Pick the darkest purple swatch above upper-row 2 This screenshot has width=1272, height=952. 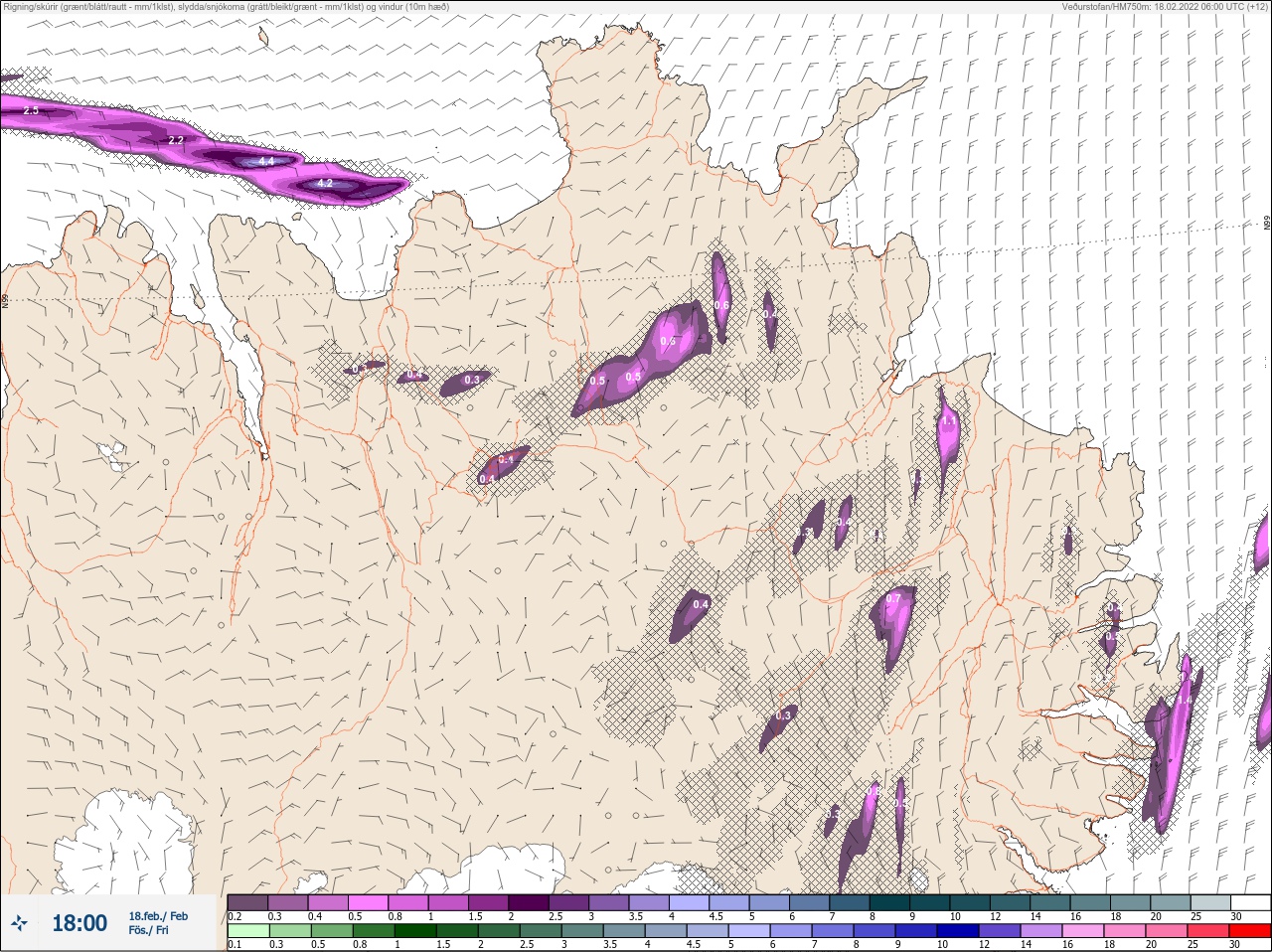point(528,902)
